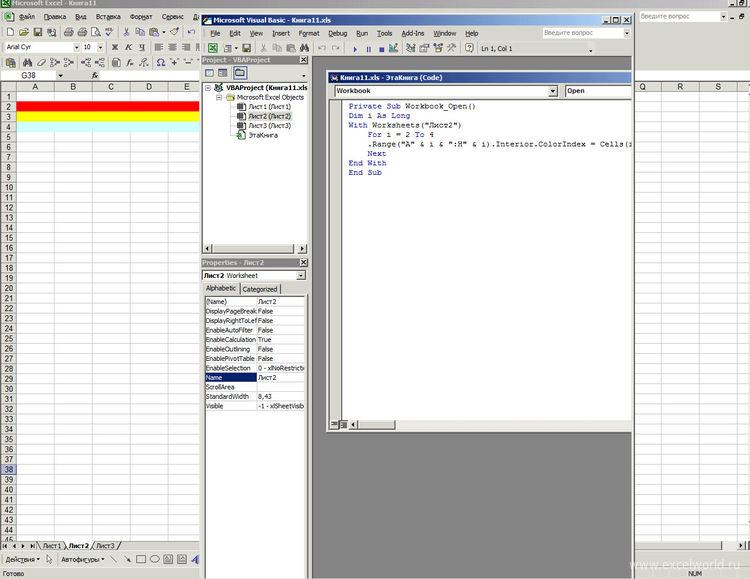Screen dimensions: 750x579
Task: Open the Name Box dropdown arrow
Action: [x=60, y=76]
